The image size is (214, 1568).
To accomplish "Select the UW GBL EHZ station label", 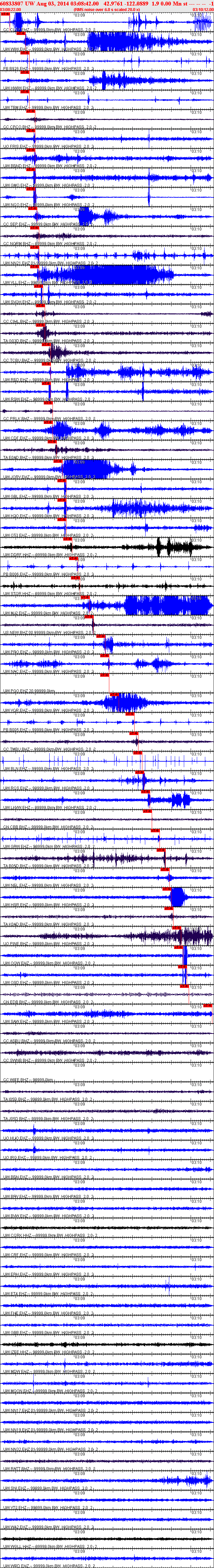I will pos(49,497).
